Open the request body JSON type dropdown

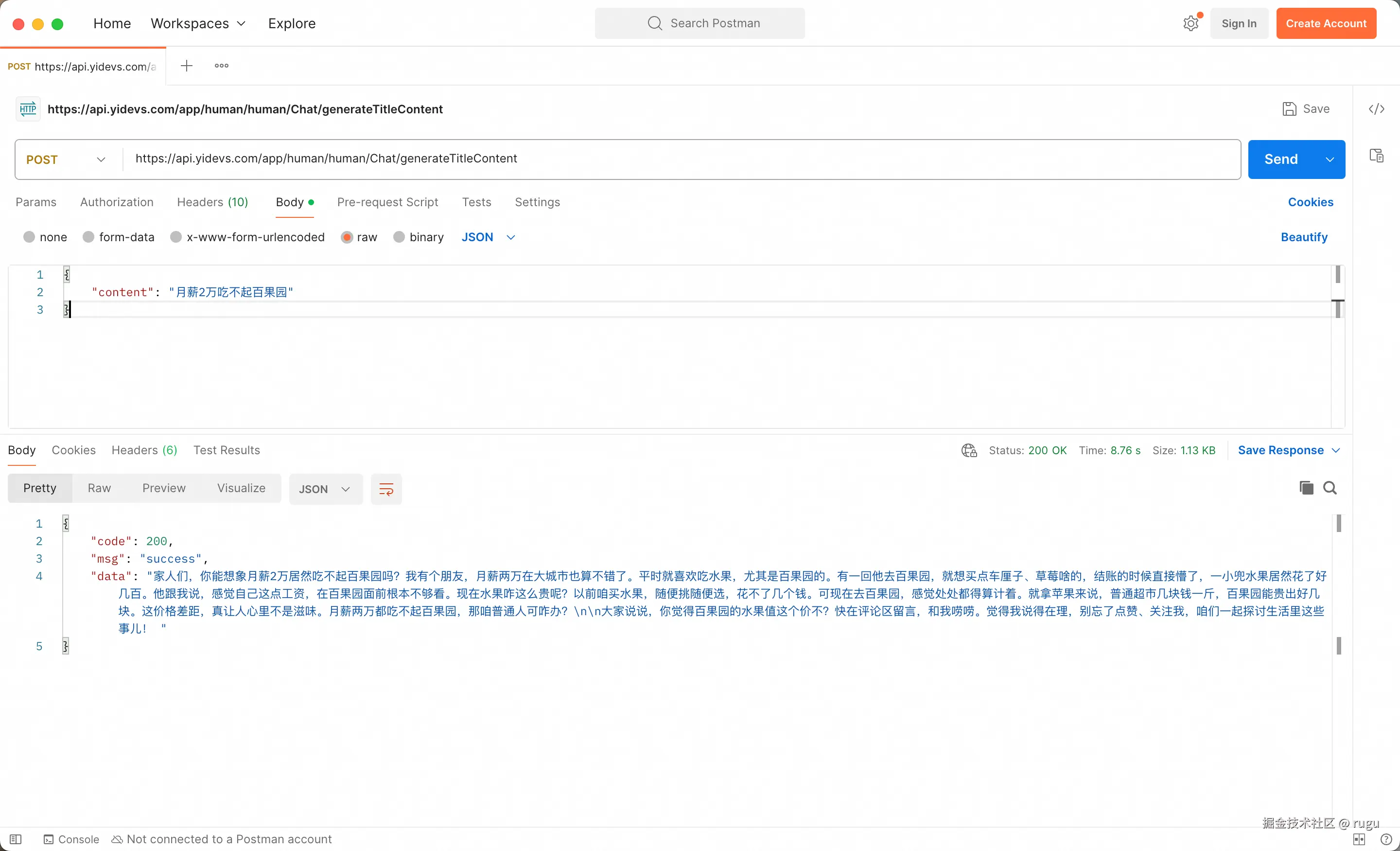point(488,237)
